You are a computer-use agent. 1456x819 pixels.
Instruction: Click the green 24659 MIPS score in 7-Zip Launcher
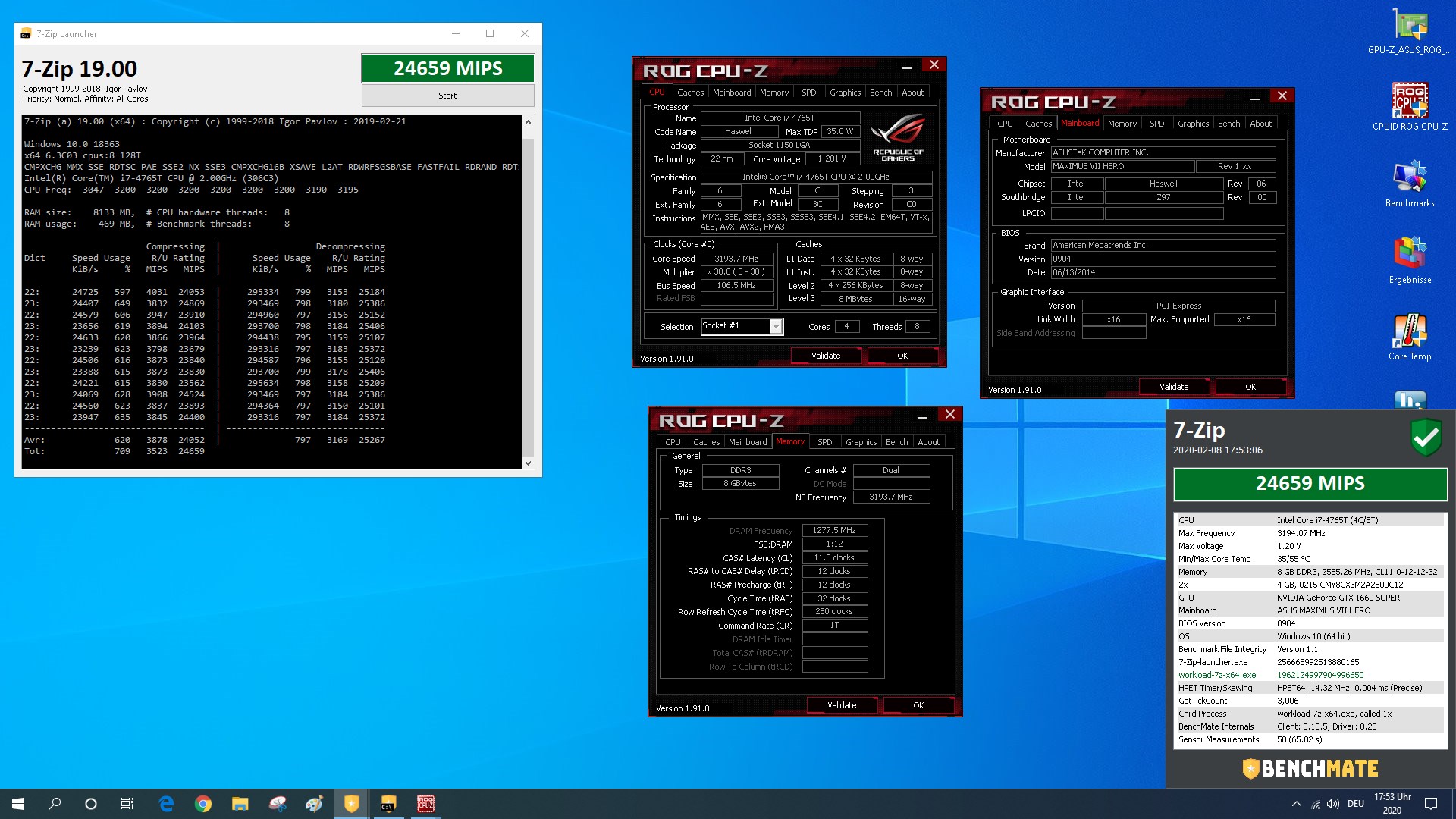coord(448,68)
